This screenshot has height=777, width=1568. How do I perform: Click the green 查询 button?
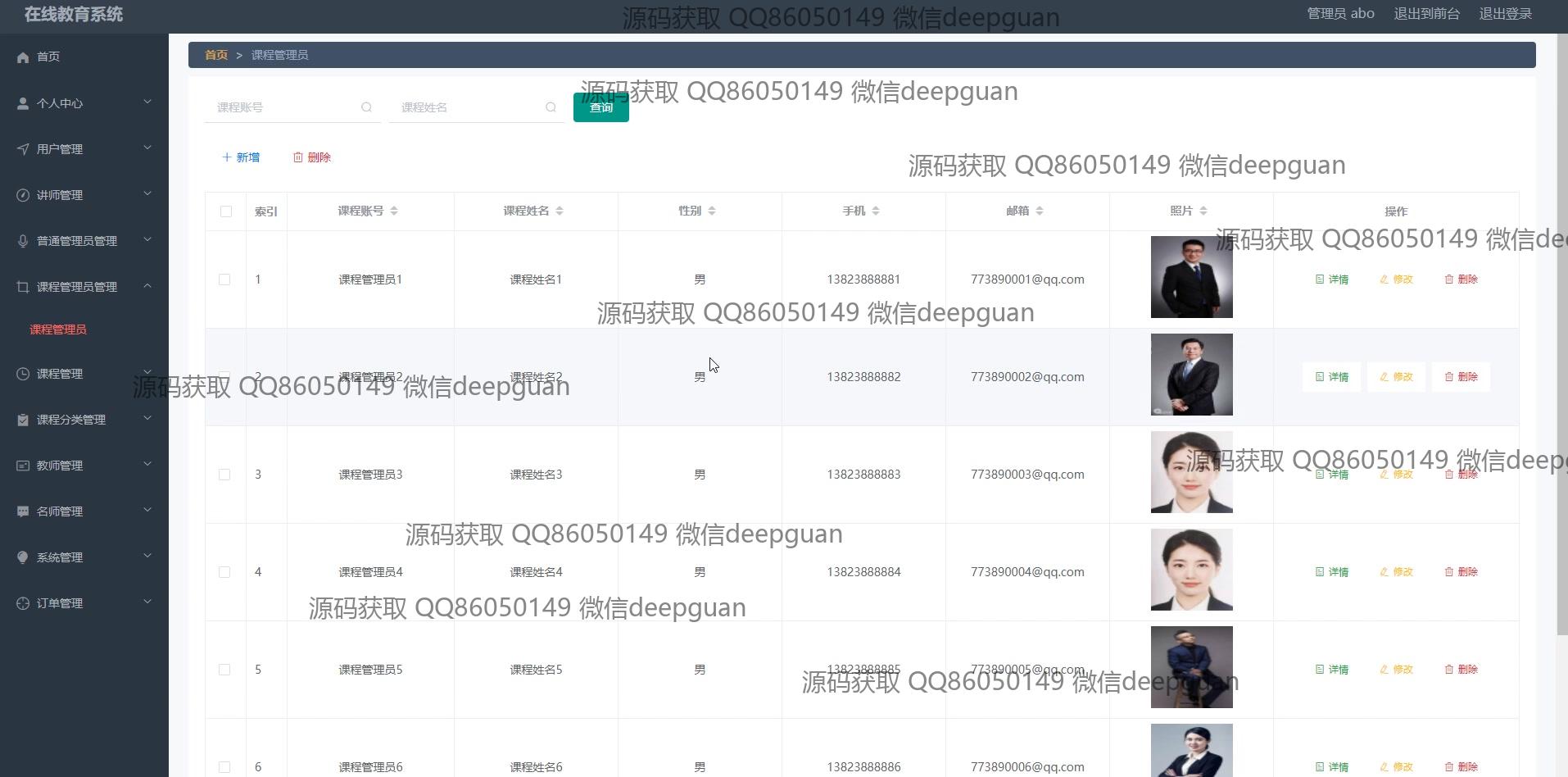point(601,107)
